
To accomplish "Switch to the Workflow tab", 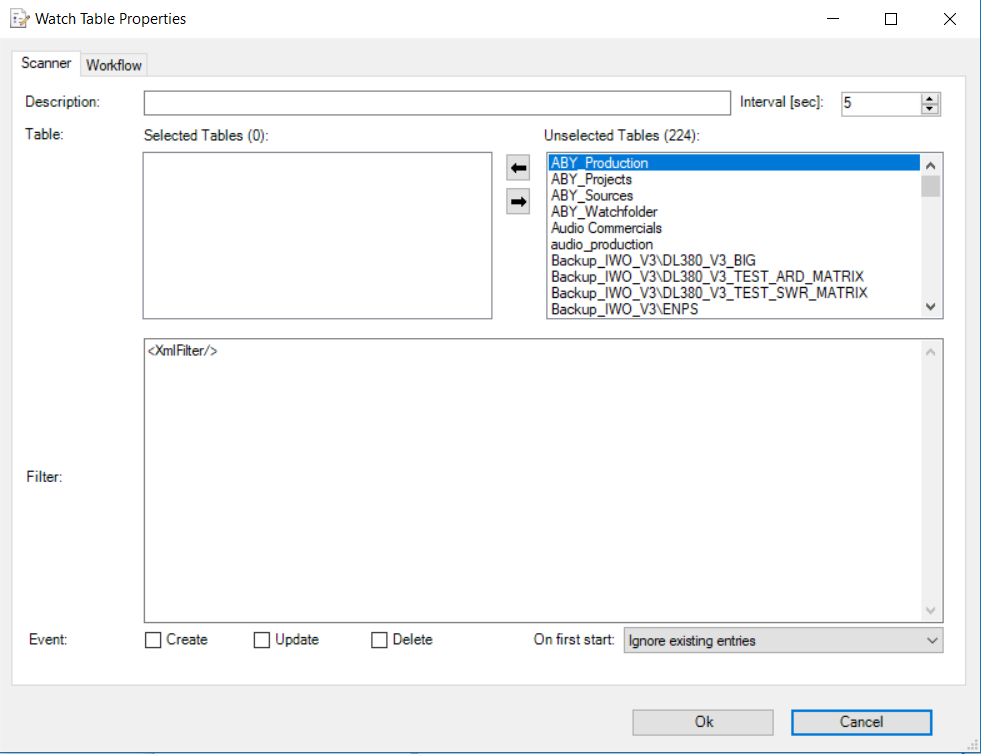I will coord(113,64).
